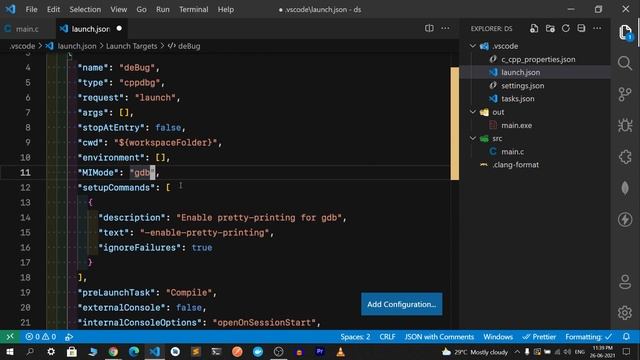
Task: Click the VS Code logo in the title bar
Action: (10, 9)
